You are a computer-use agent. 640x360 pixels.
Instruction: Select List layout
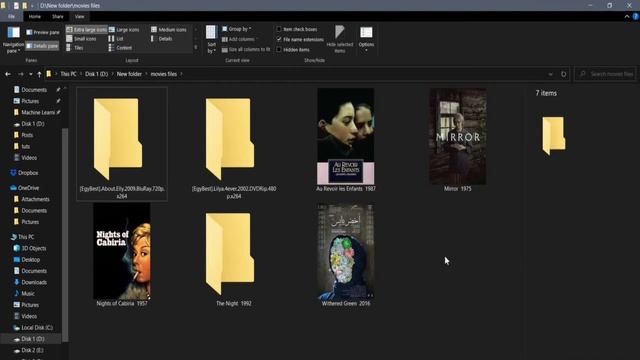(116, 39)
